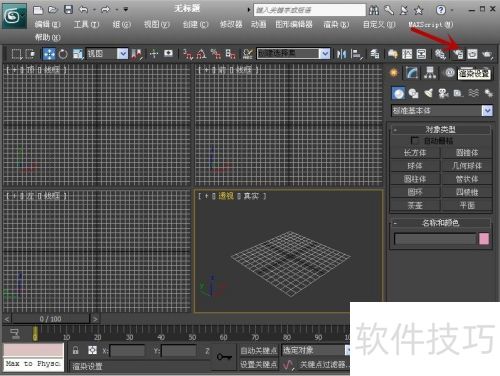Open the 帮助(H) menu
500x376 pixels.
pos(47,37)
